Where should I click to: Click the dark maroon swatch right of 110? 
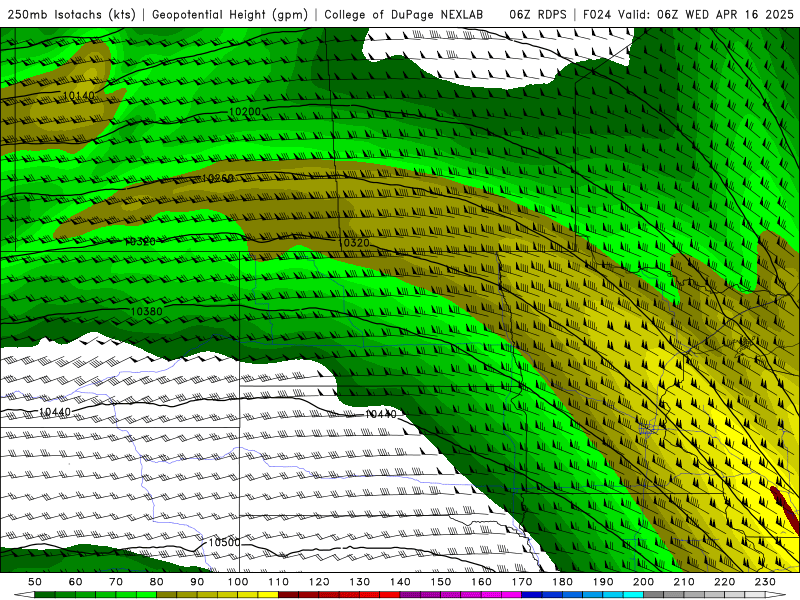click(289, 595)
